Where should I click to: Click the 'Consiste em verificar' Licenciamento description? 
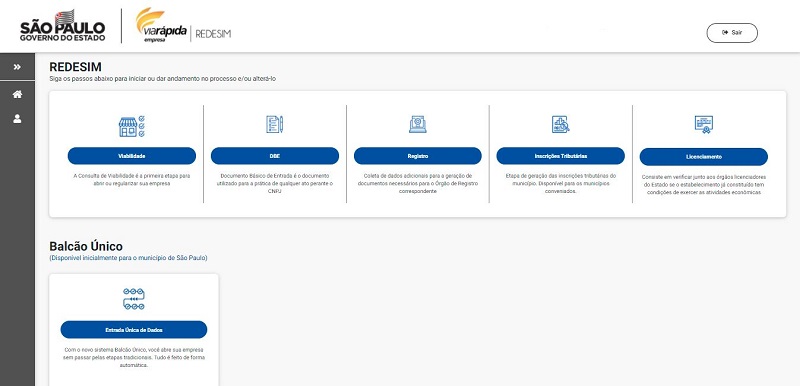click(704, 185)
